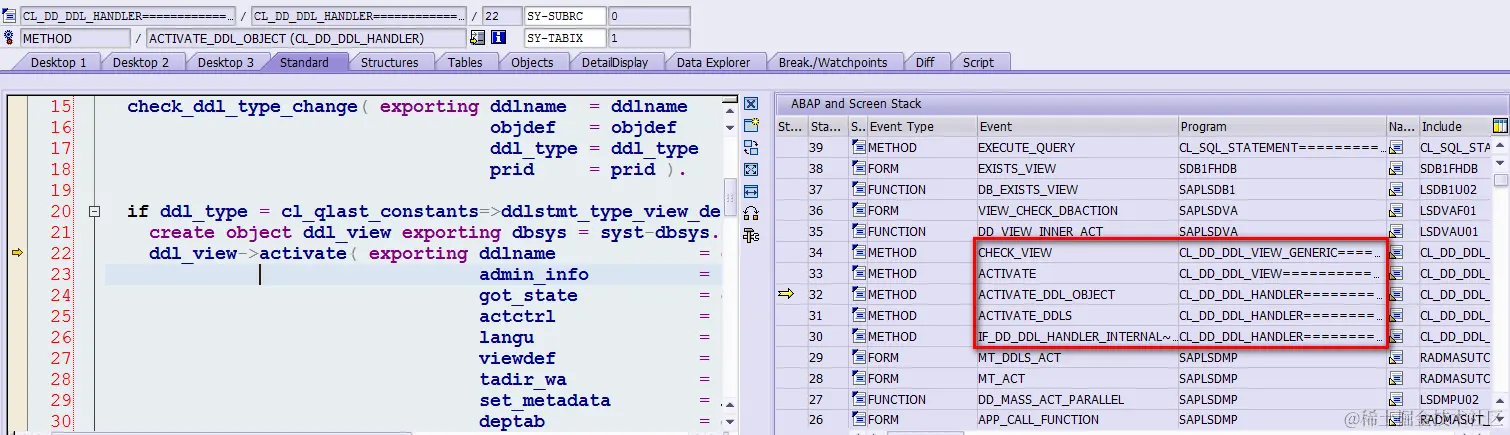This screenshot has height=435, width=1510.
Task: Click the blue info icon next to ACTIVATE_DDL_OBJECT
Action: 498,38
